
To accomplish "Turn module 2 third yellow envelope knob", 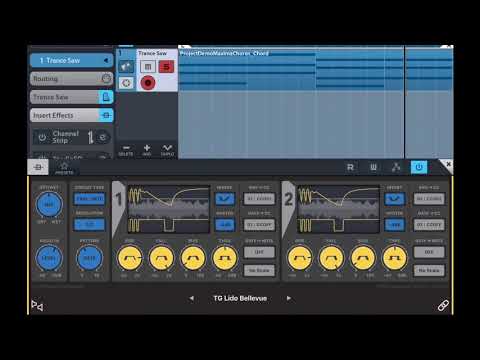I will click(x=363, y=258).
